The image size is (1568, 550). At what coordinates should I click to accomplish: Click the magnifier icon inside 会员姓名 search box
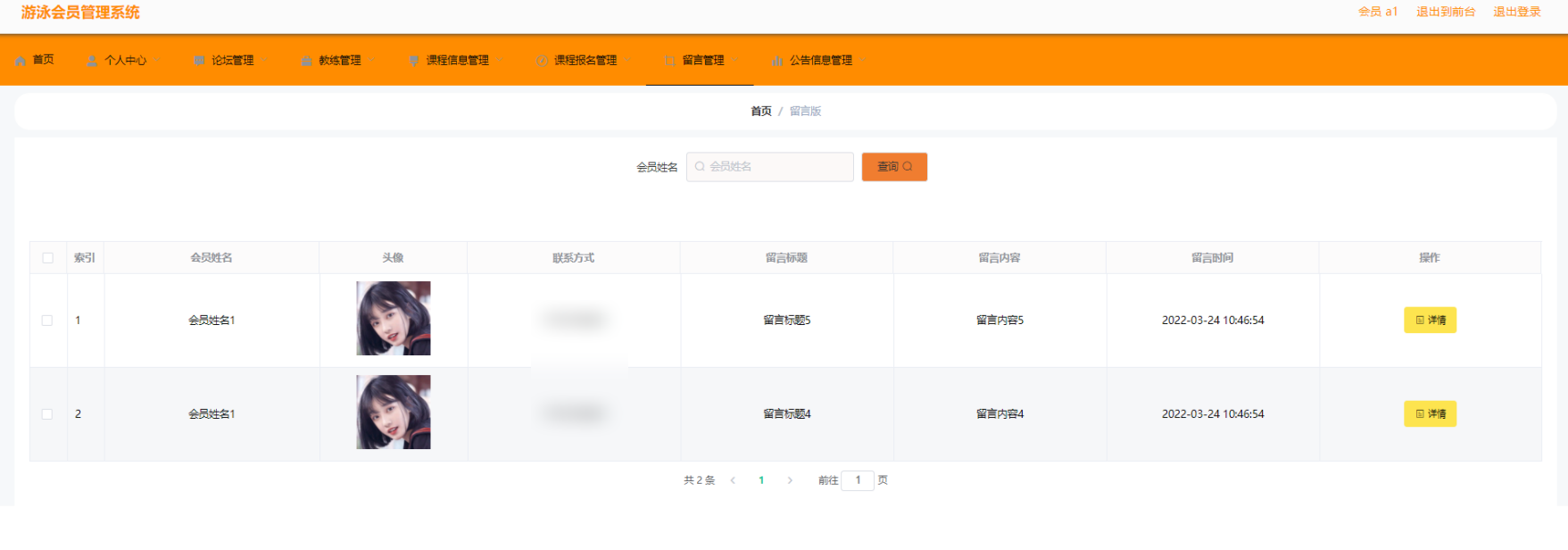(x=700, y=166)
